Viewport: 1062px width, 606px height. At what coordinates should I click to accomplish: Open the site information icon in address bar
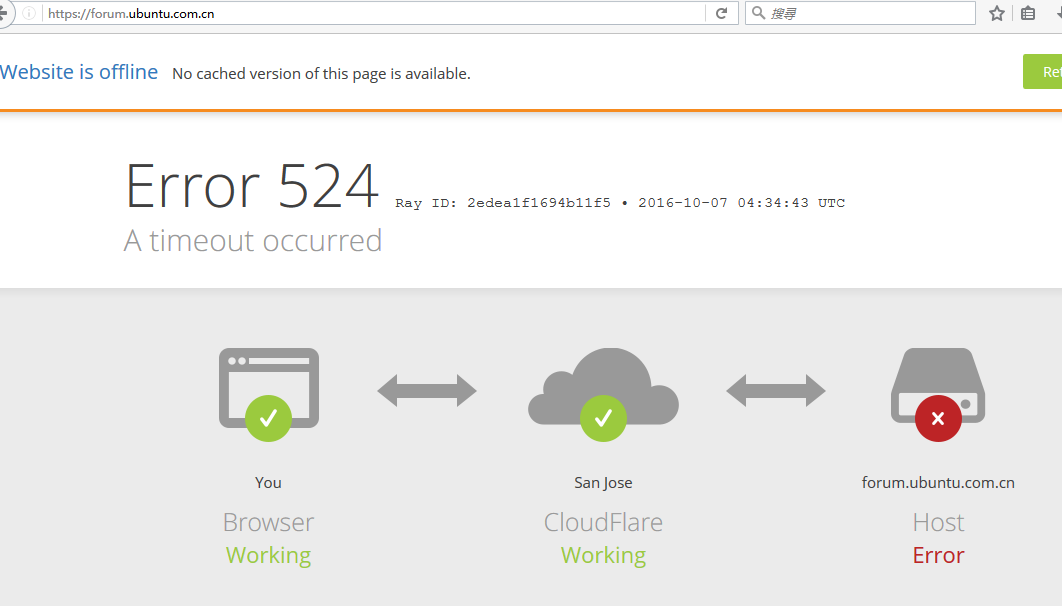point(29,14)
